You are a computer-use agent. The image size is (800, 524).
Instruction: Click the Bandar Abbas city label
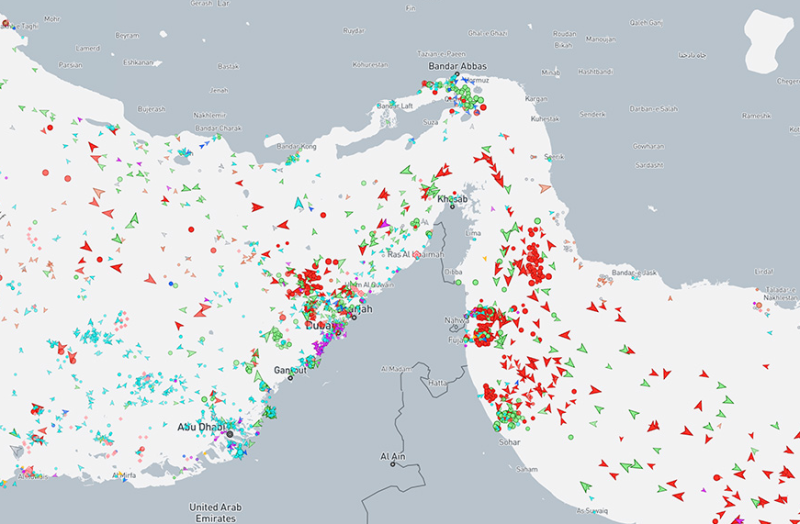click(x=455, y=66)
